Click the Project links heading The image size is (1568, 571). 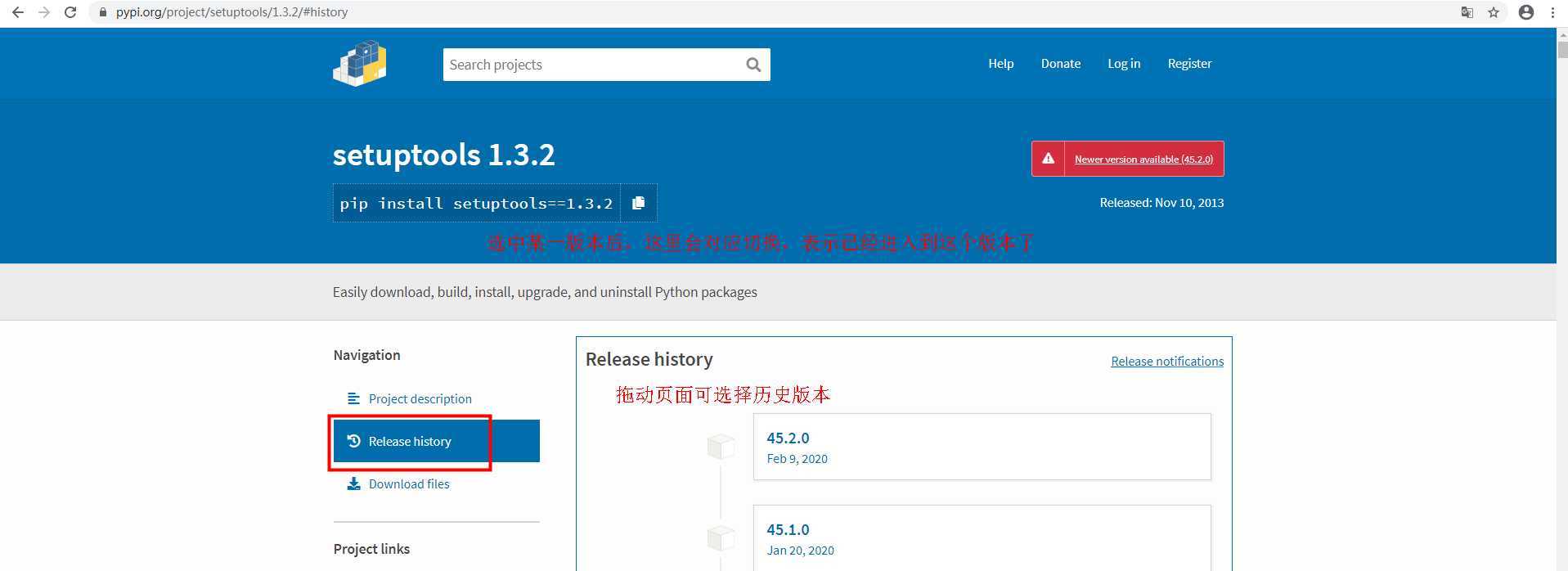tap(371, 549)
